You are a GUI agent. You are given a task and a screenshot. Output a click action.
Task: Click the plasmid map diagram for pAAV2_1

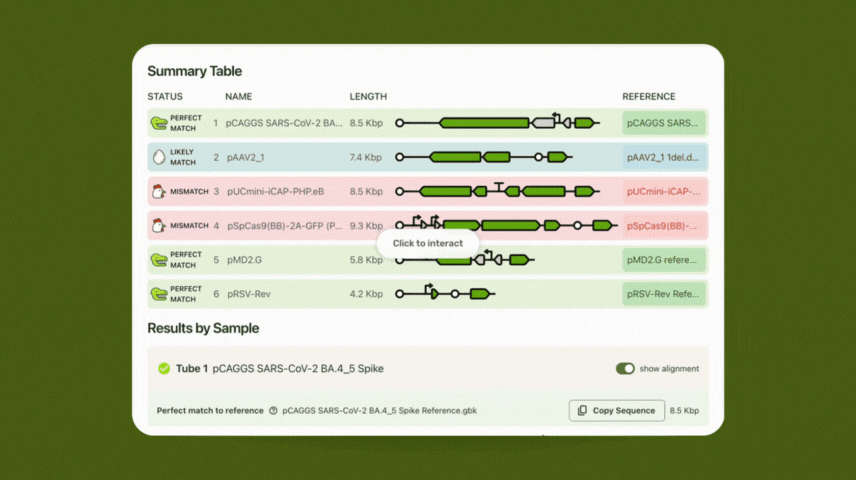pyautogui.click(x=484, y=157)
